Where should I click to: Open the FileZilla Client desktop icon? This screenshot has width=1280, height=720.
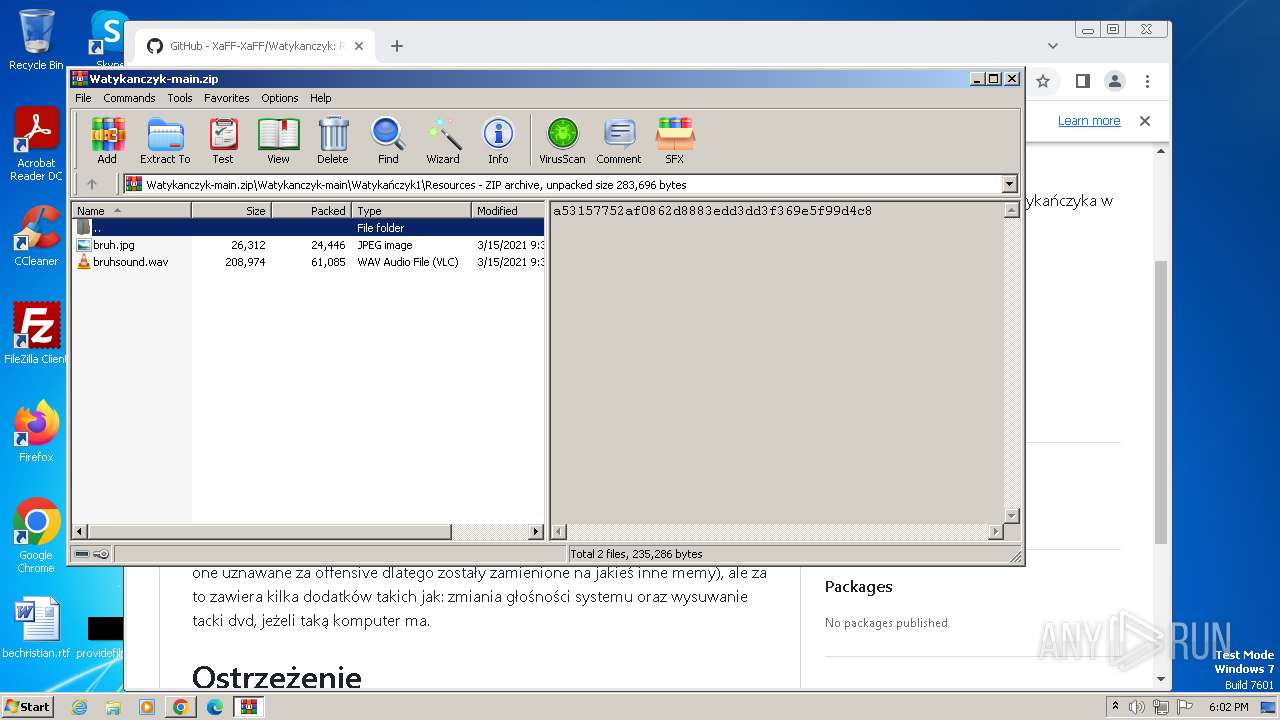tap(36, 334)
